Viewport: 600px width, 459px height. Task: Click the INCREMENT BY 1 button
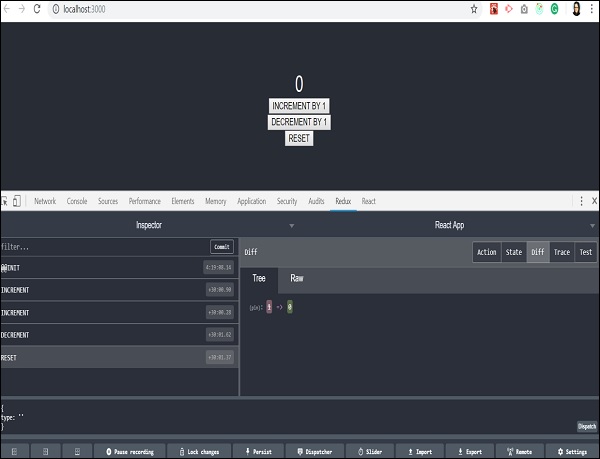(x=299, y=106)
